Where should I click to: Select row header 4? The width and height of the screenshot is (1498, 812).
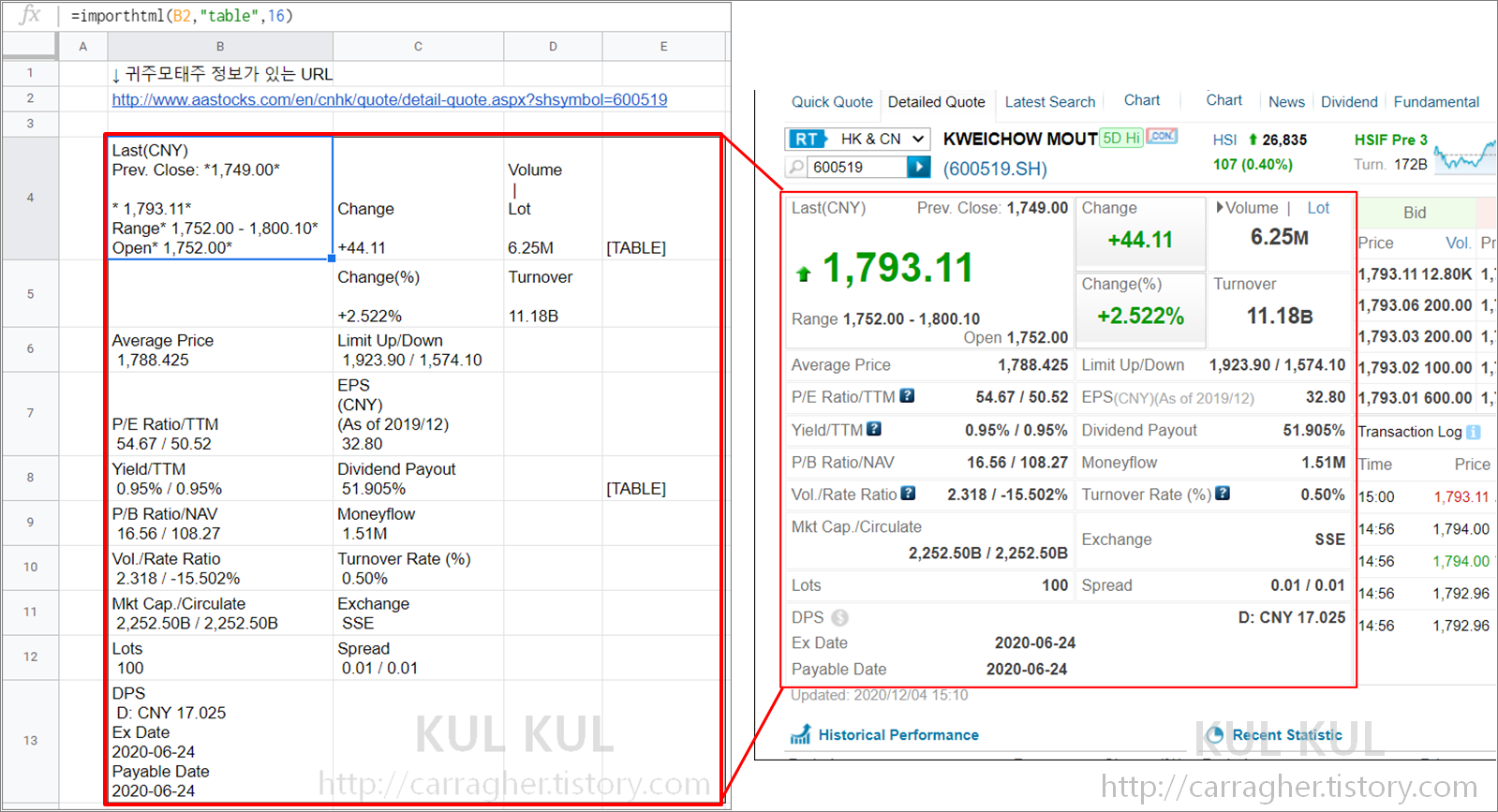point(30,198)
